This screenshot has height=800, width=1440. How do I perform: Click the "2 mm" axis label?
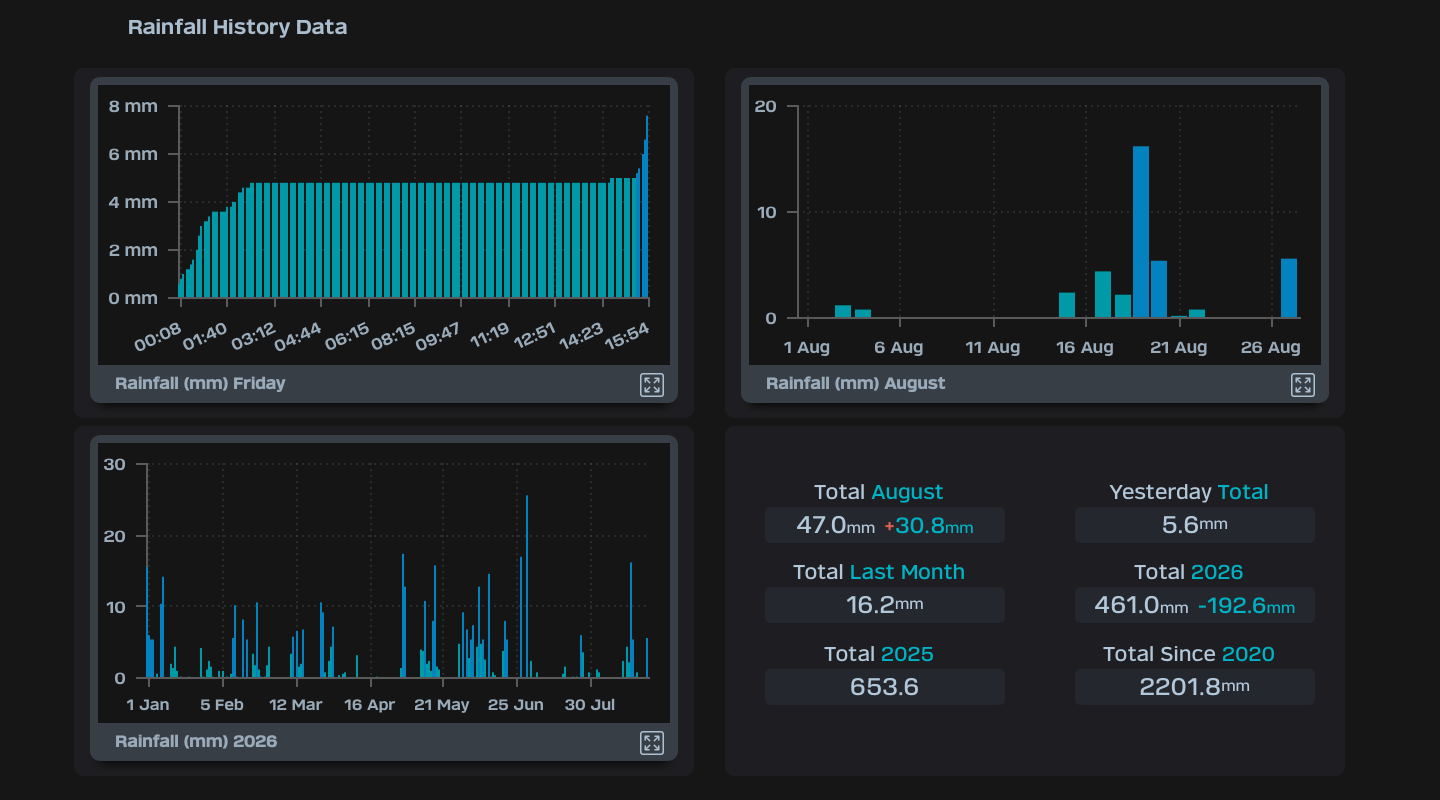click(134, 250)
